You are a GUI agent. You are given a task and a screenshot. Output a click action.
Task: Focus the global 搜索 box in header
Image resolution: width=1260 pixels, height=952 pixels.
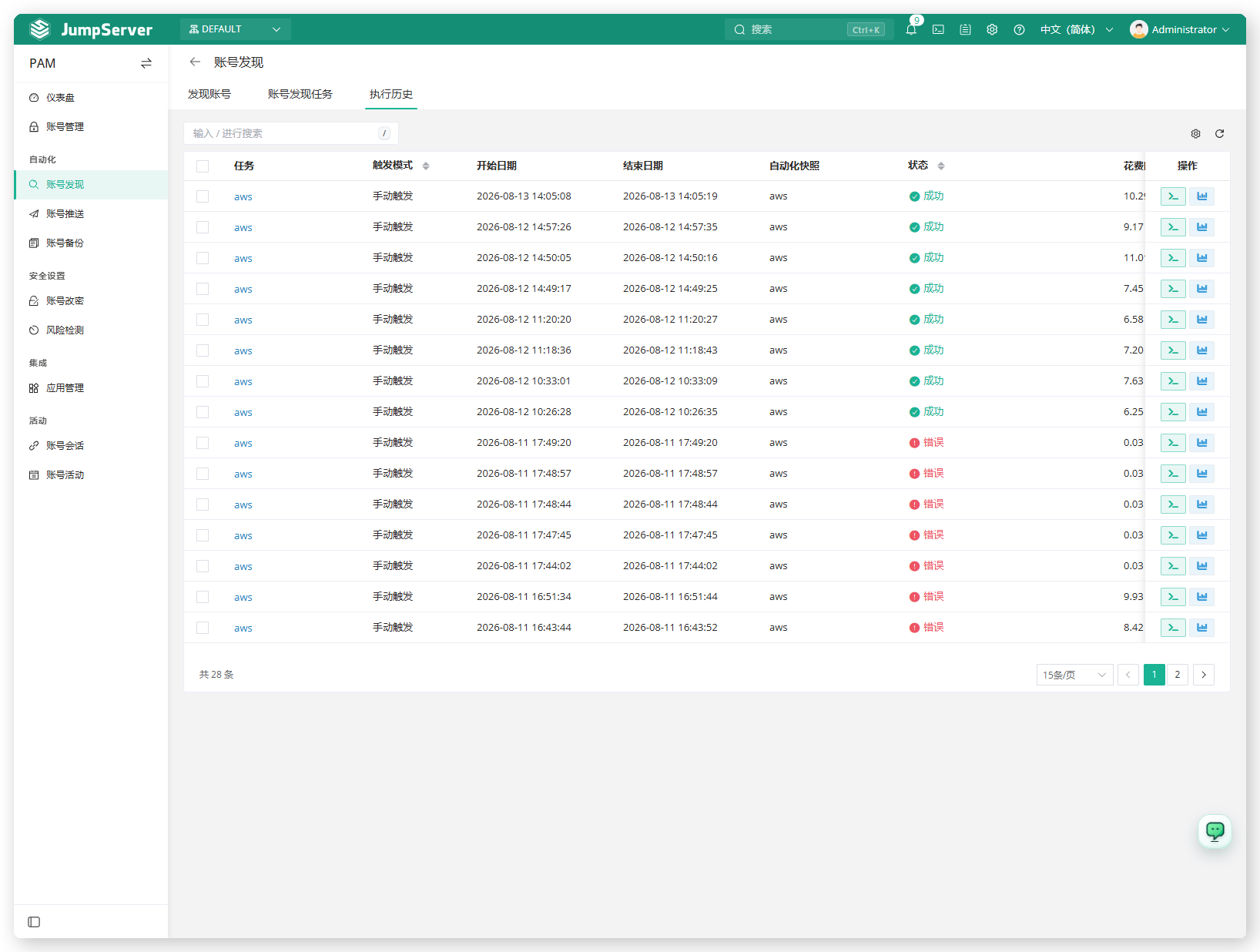[809, 29]
